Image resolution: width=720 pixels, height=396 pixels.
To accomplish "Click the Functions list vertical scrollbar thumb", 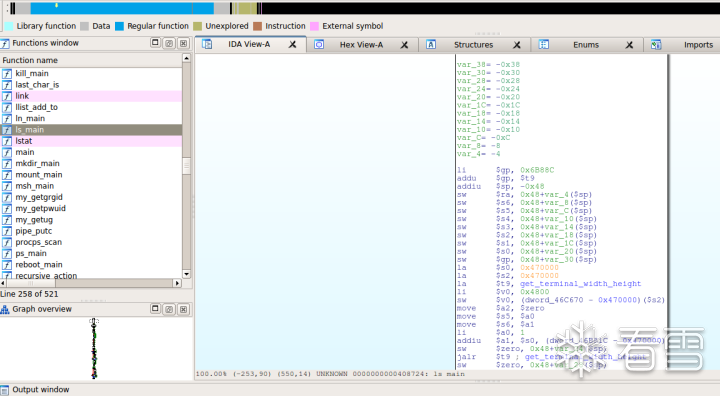I will [186, 166].
